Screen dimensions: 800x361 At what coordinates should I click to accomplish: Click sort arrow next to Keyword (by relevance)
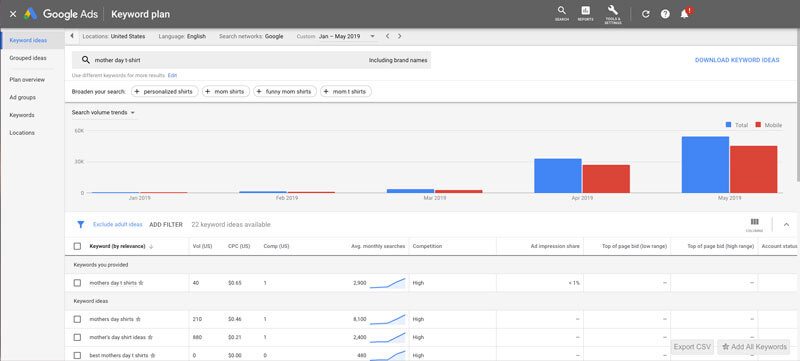click(x=152, y=246)
